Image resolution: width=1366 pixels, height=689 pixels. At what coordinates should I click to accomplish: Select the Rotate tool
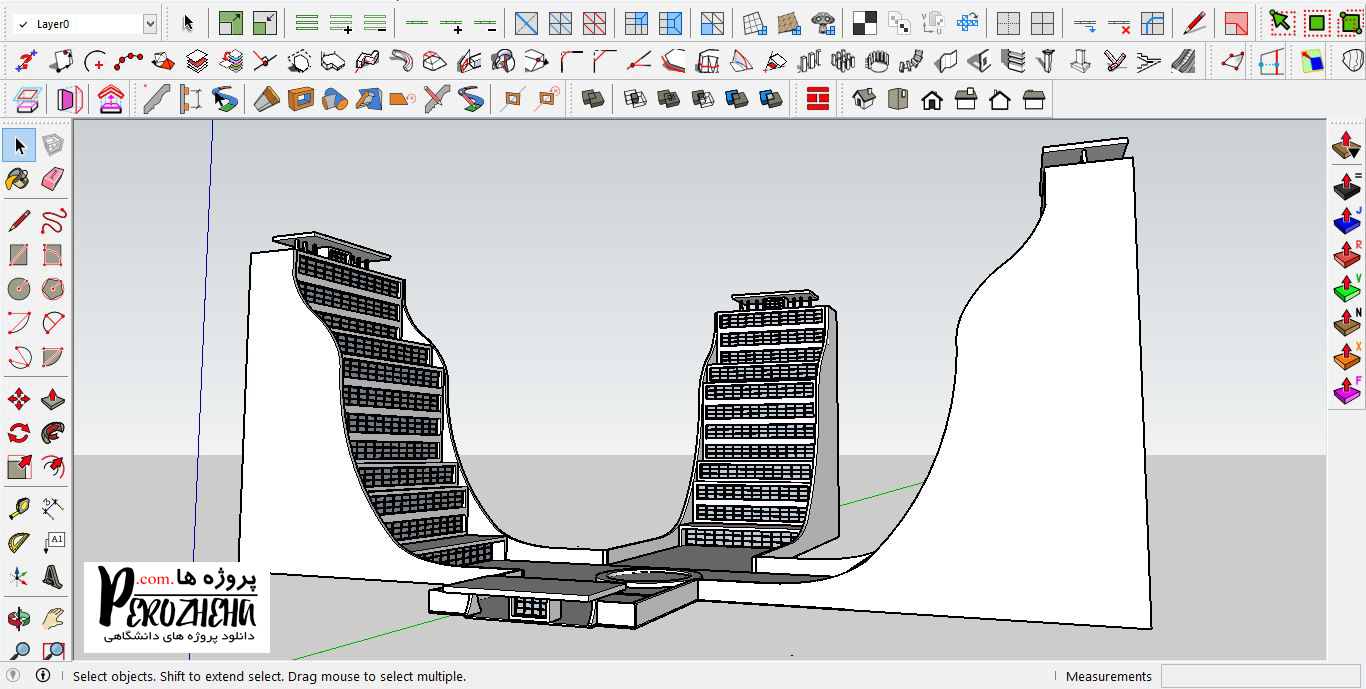point(18,433)
